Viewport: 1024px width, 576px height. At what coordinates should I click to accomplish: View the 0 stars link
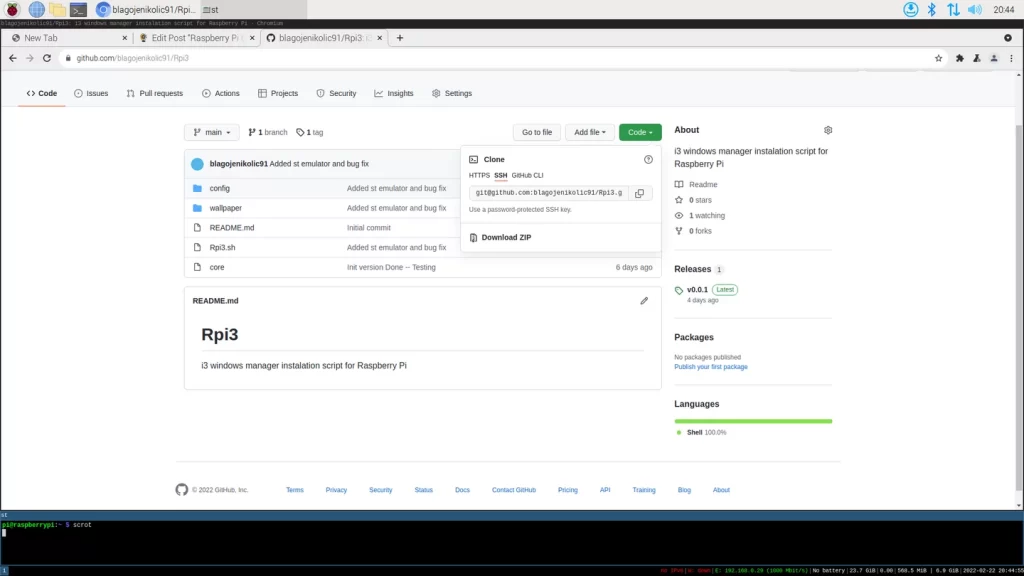700,200
